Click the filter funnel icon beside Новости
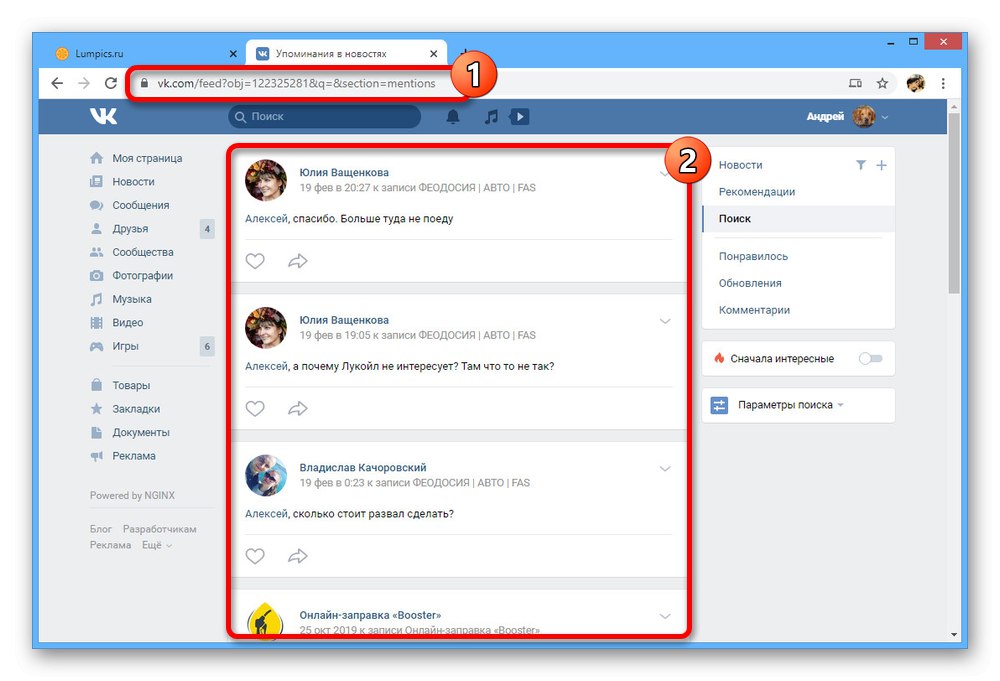The image size is (1000, 681). (x=861, y=165)
